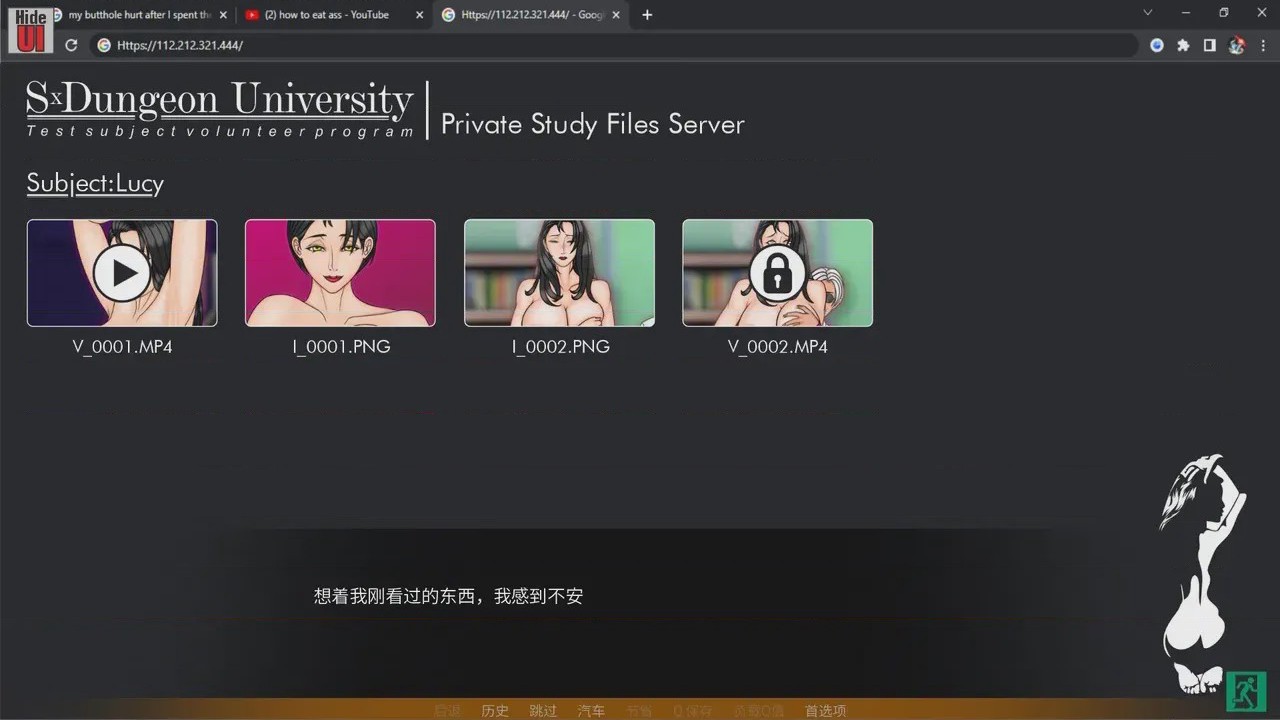Click the Hide UI button
Image resolution: width=1280 pixels, height=720 pixels.
[x=30, y=30]
